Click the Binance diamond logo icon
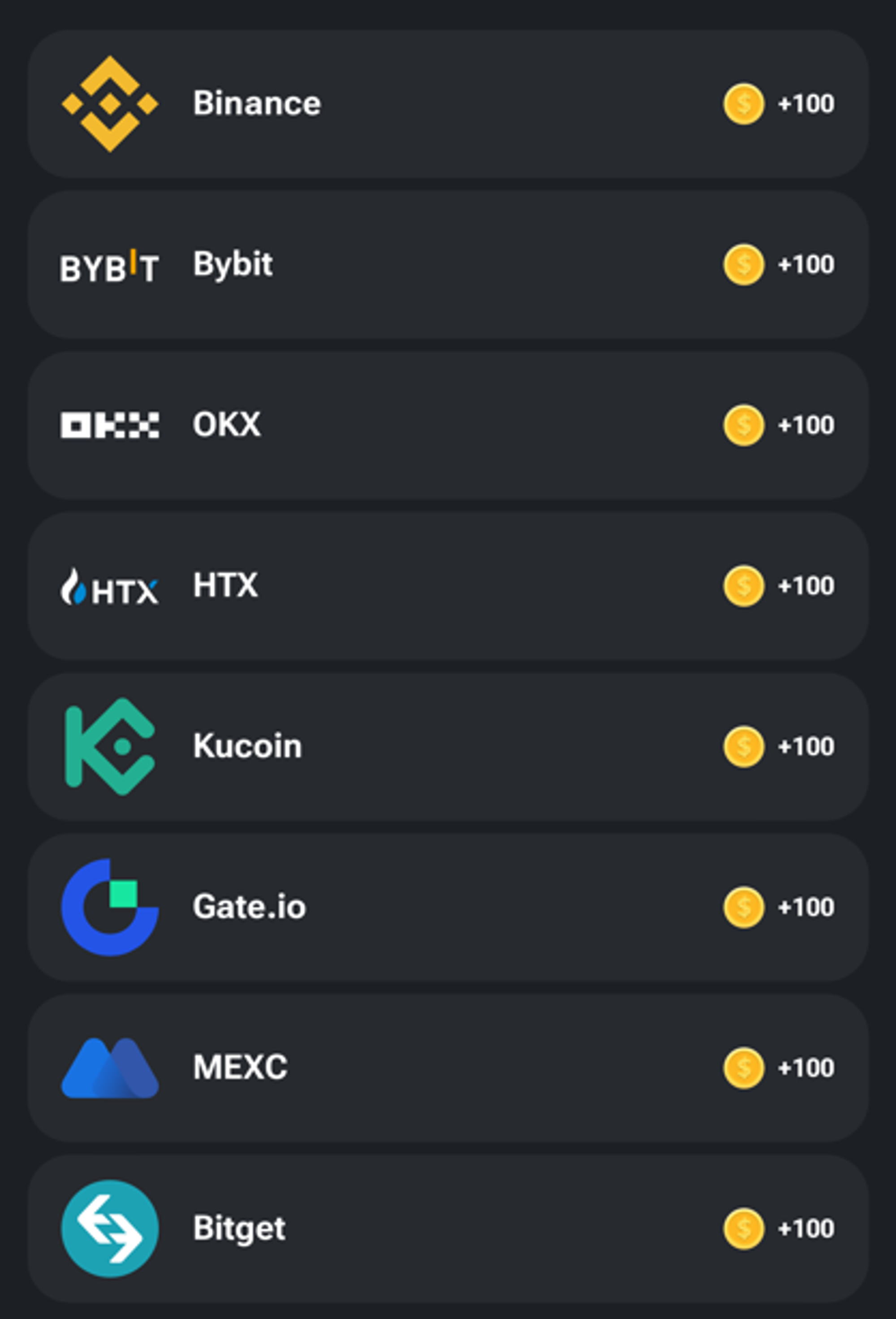This screenshot has width=896, height=1319. 109,104
